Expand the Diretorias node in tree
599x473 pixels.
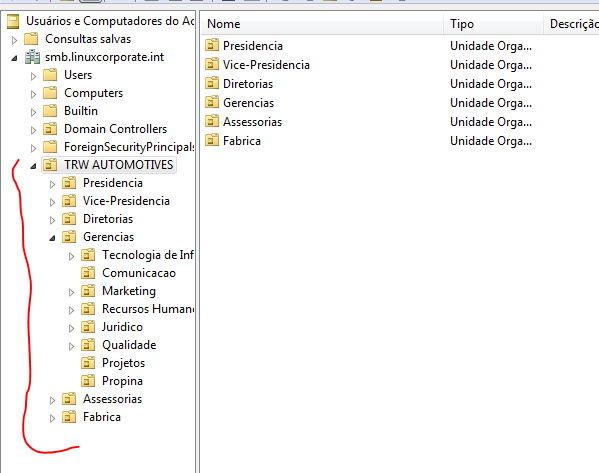click(53, 220)
